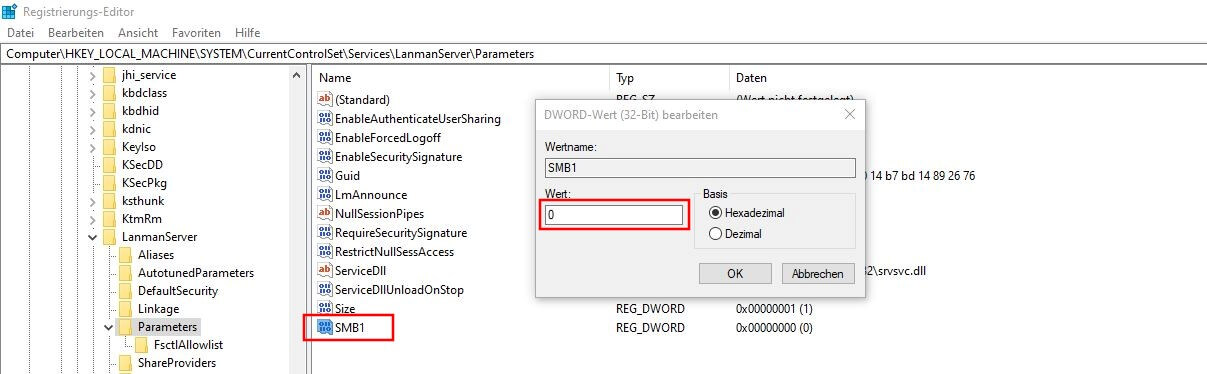This screenshot has width=1207, height=374.
Task: Select the kbdclass folder icon
Action: (x=109, y=93)
